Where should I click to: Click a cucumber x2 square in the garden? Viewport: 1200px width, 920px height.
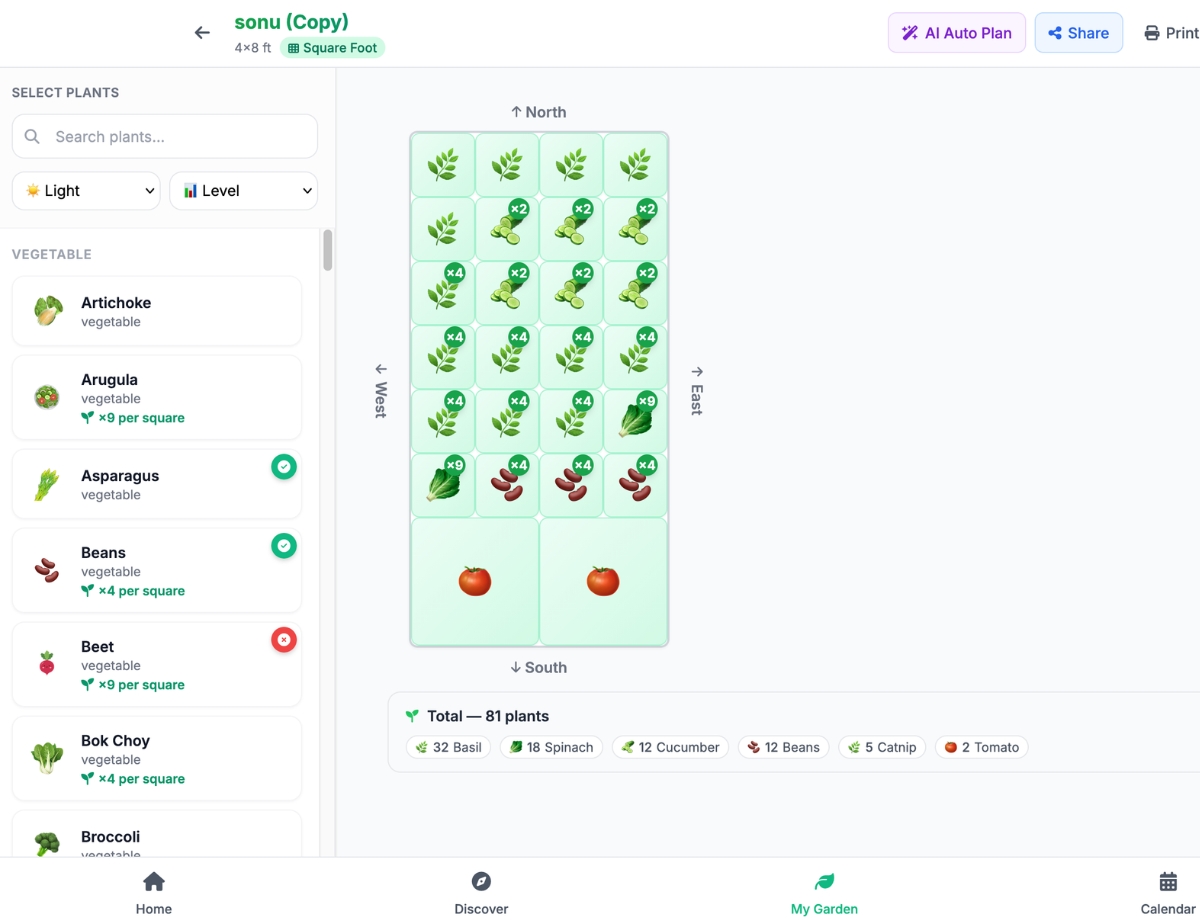507,228
